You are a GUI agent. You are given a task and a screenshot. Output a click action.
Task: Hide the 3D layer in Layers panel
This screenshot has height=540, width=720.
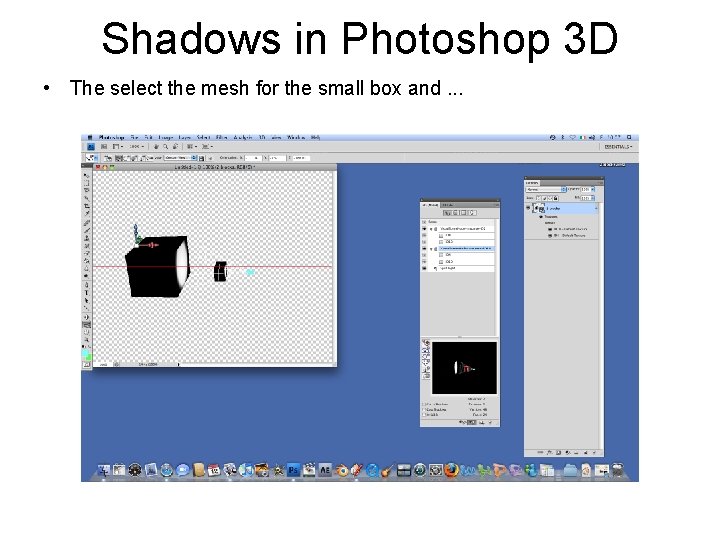coord(528,208)
